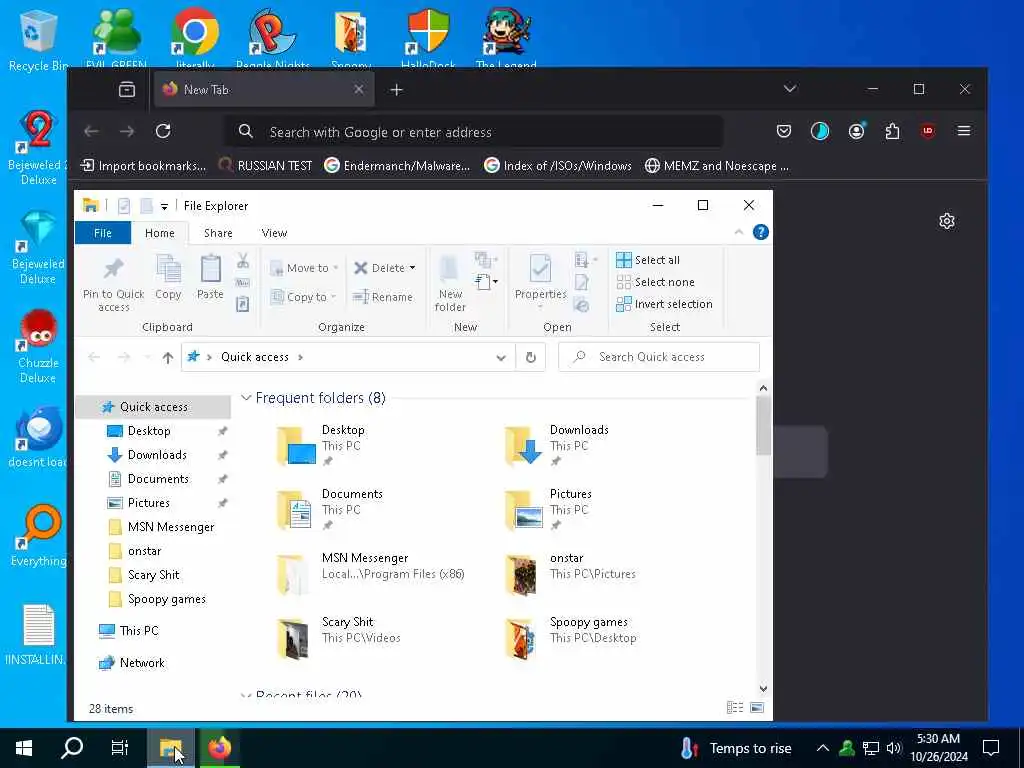The height and width of the screenshot is (768, 1024).
Task: Open taskbar Search magnifier
Action: [x=71, y=748]
